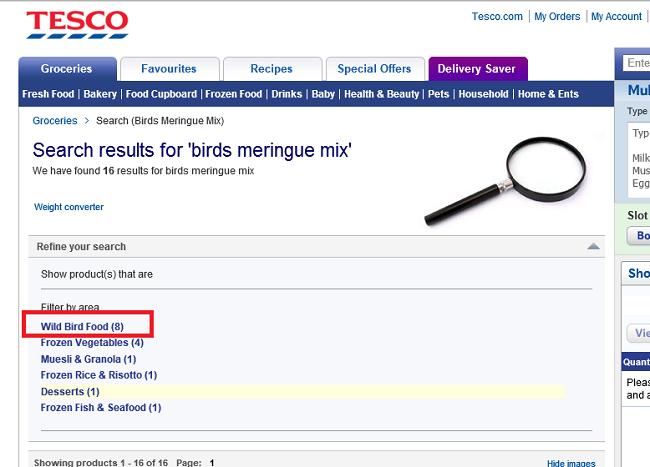Click the Hide images link
650x467 pixels.
tap(571, 463)
